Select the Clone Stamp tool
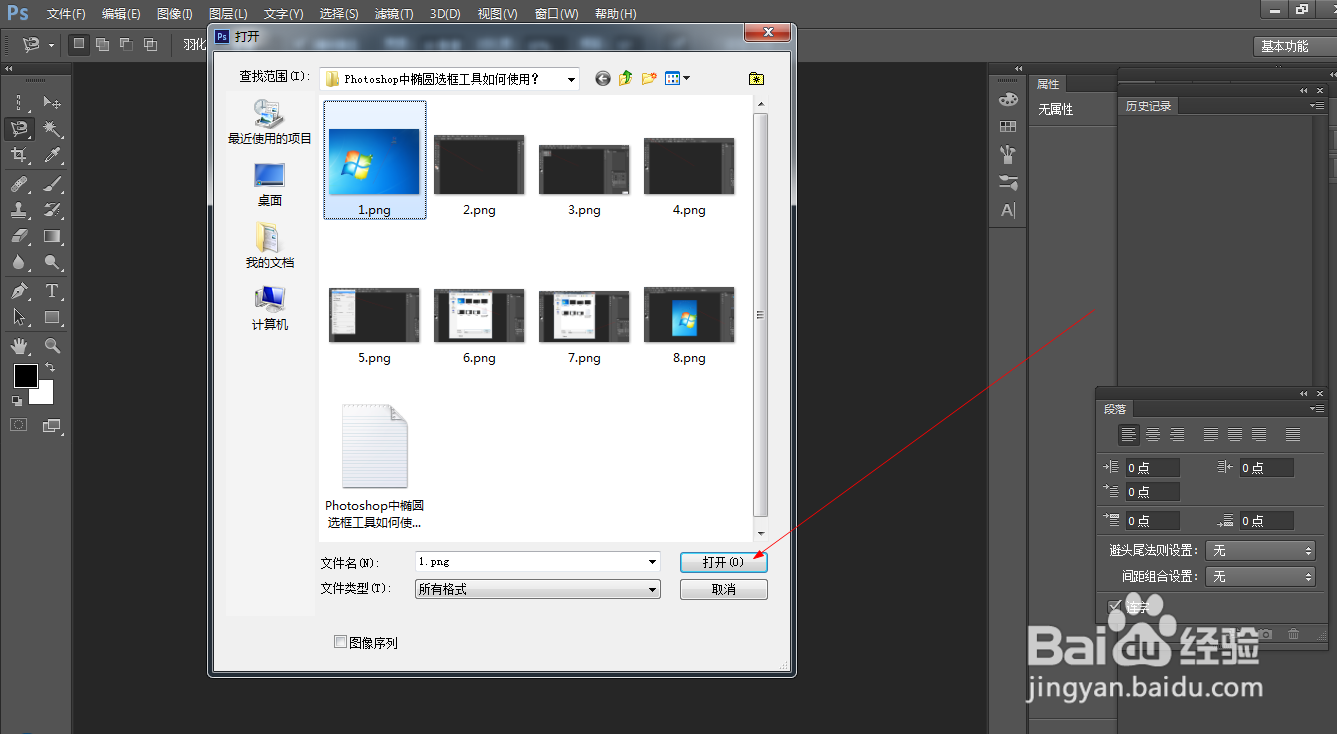 pyautogui.click(x=20, y=209)
